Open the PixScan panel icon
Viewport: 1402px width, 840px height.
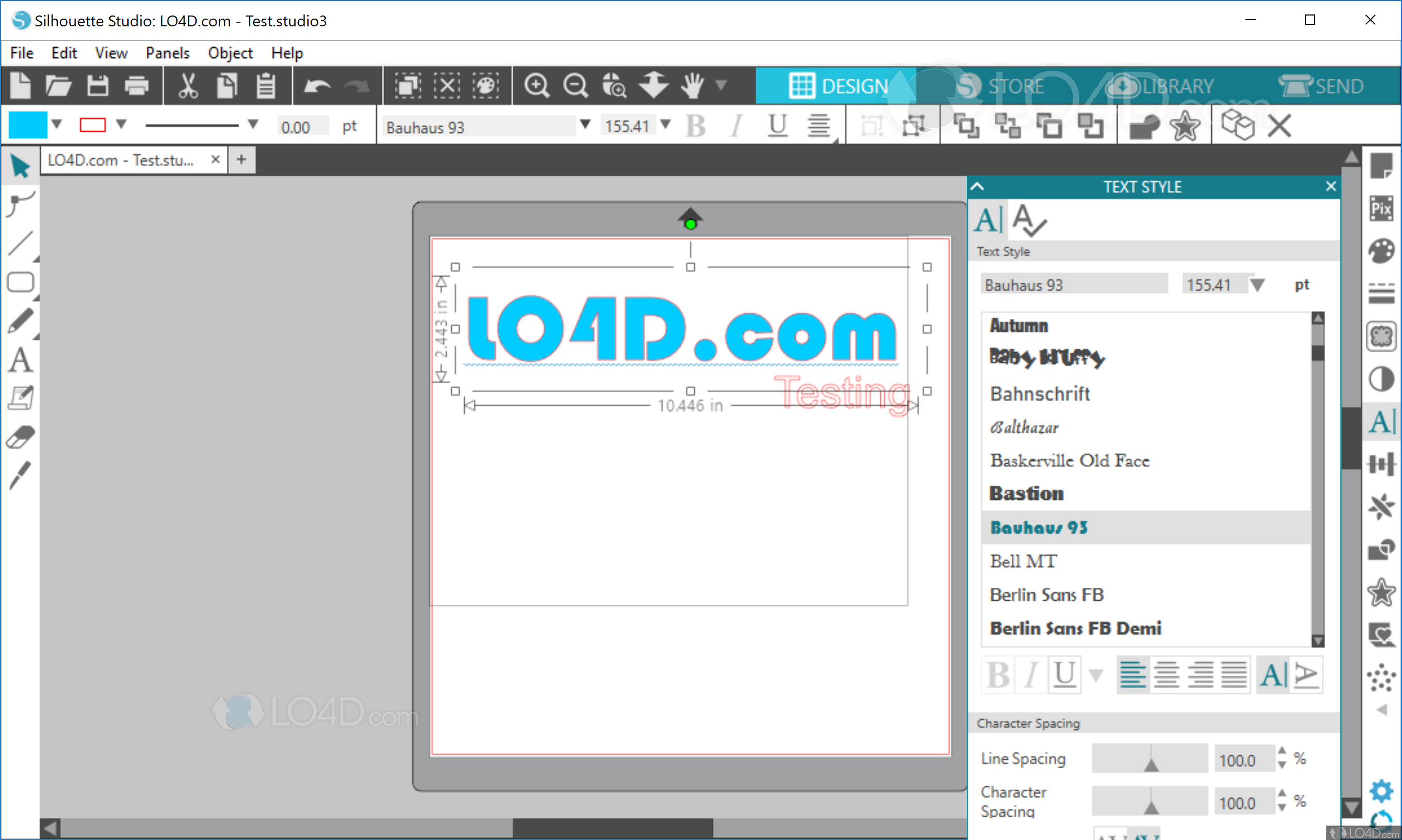point(1380,208)
